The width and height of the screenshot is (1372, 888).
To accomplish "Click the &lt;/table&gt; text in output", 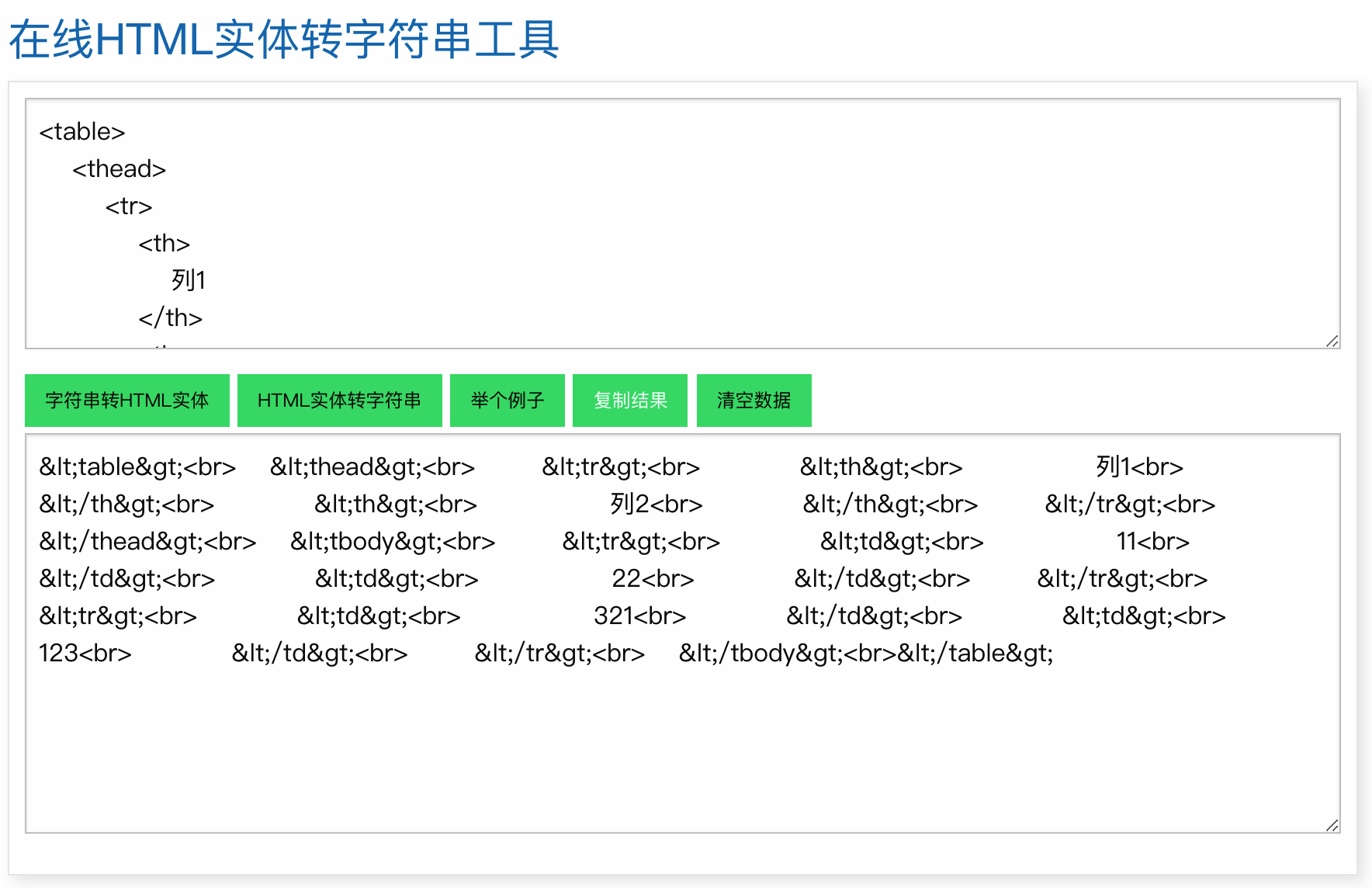I will (975, 654).
